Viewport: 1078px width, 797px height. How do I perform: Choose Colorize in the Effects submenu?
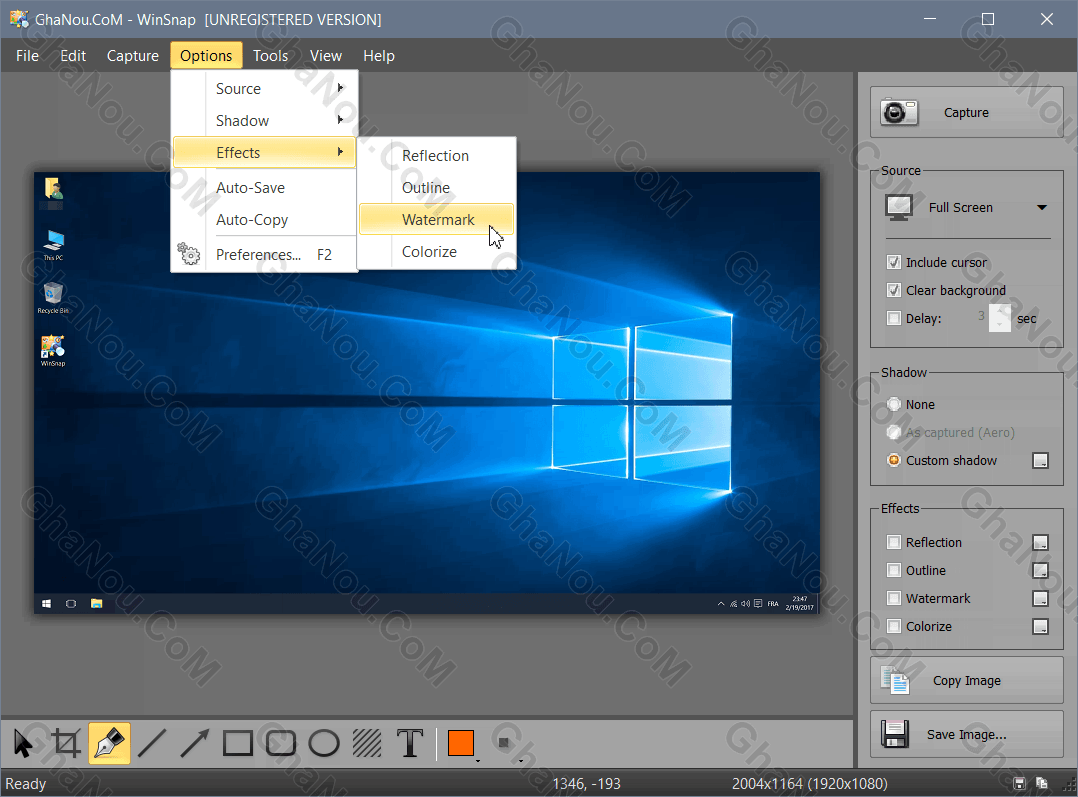[x=437, y=252]
